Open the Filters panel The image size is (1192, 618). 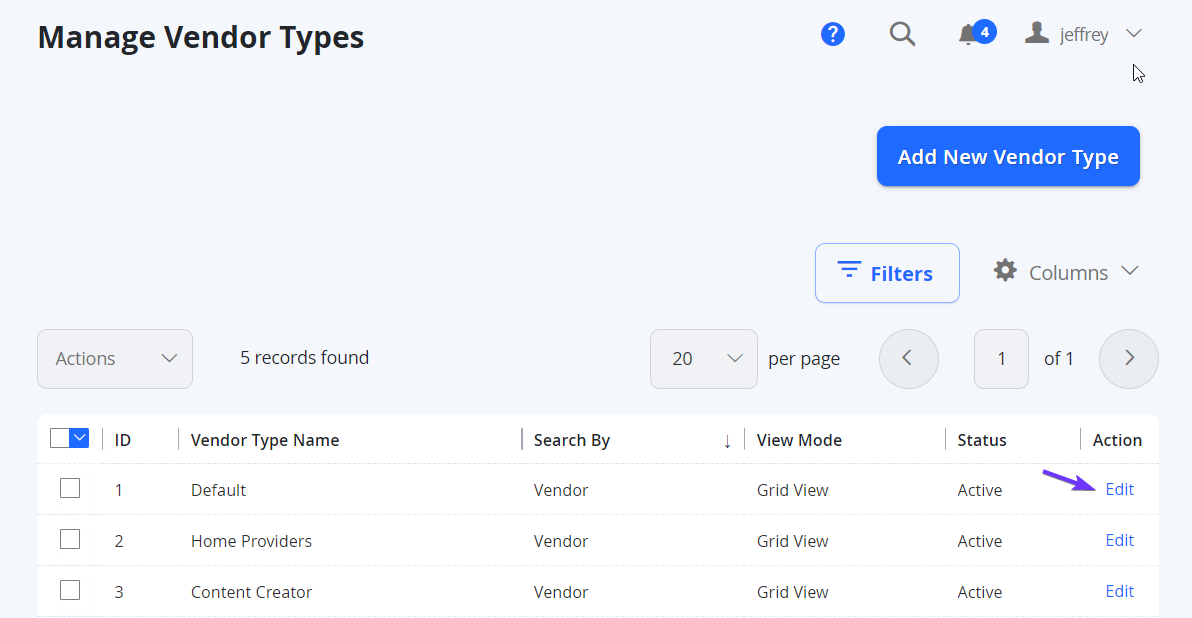tap(887, 273)
